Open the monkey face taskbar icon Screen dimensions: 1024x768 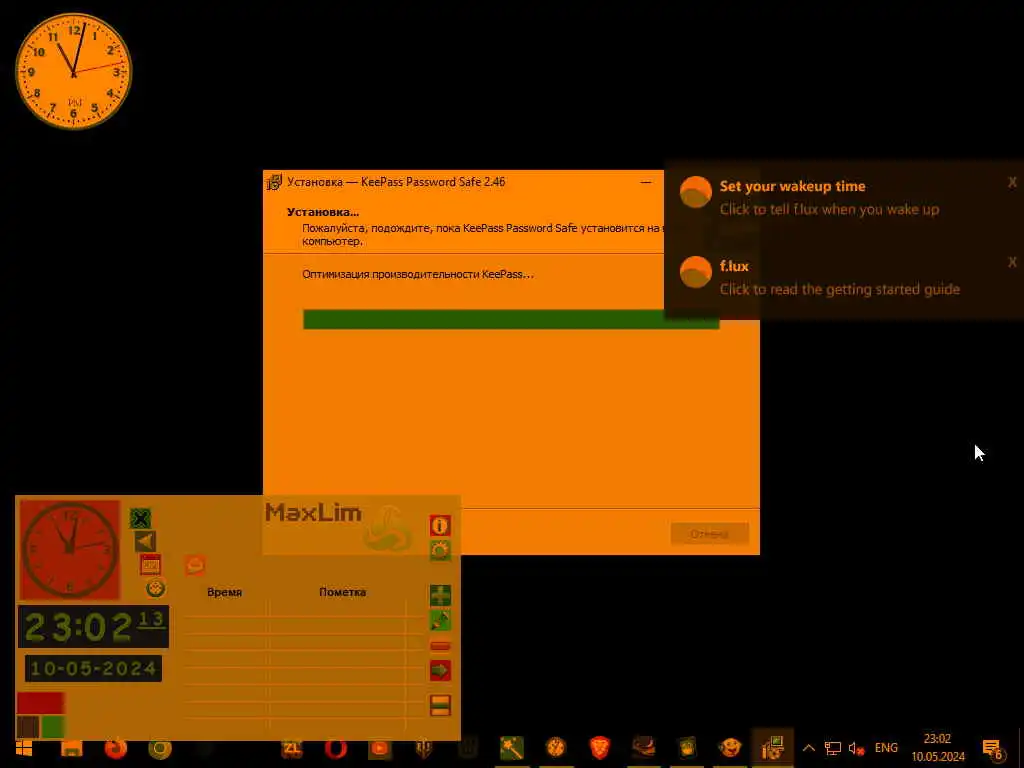730,747
